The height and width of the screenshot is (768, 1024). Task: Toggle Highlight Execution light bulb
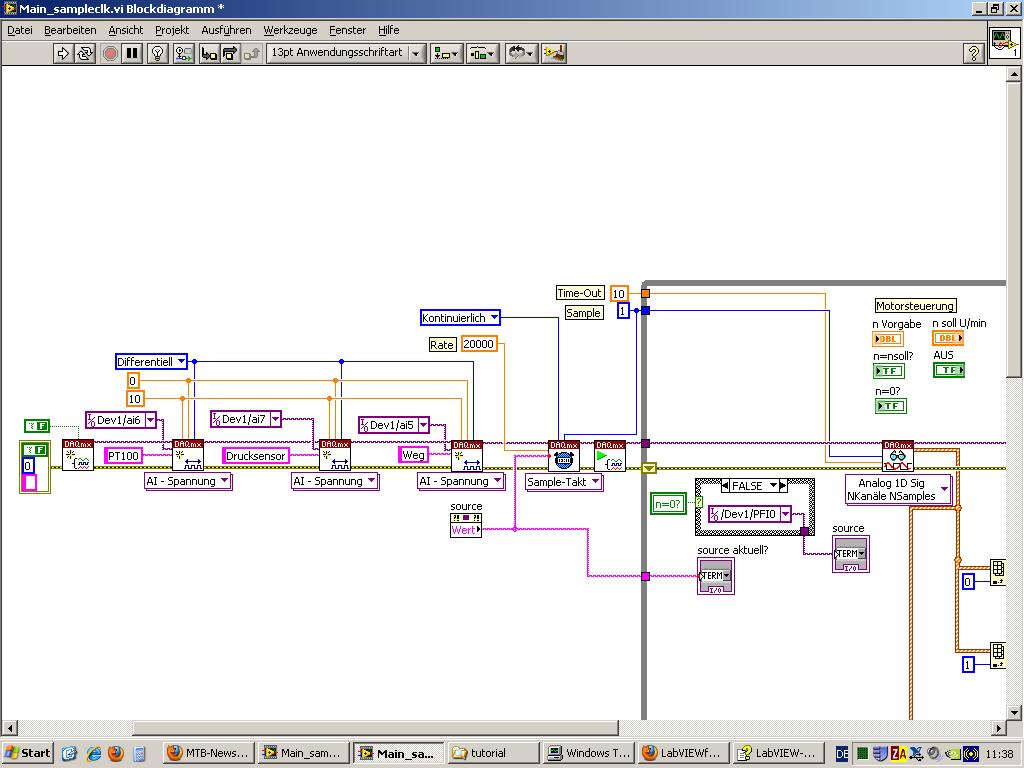point(157,53)
